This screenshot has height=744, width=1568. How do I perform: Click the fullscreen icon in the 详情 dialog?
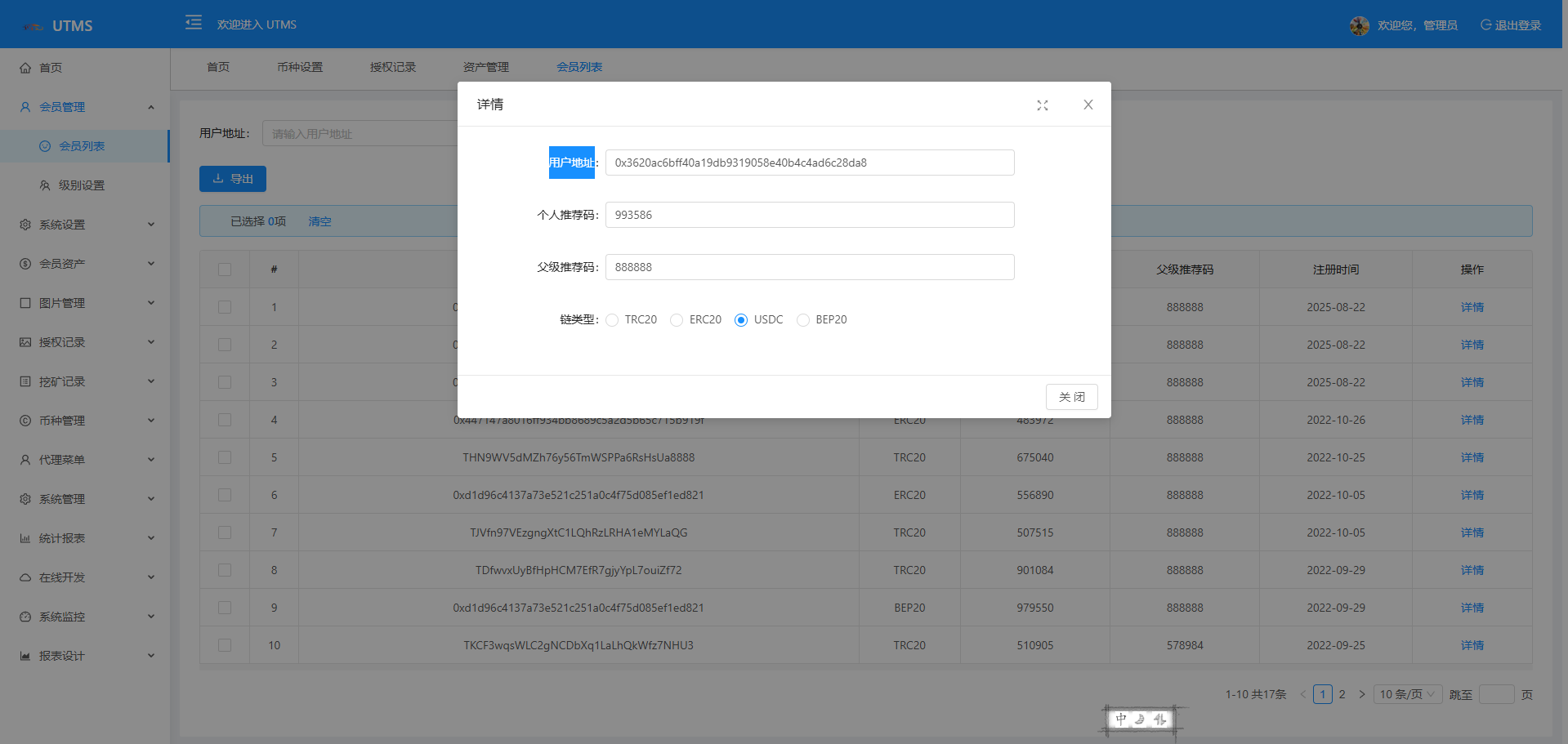tap(1043, 105)
